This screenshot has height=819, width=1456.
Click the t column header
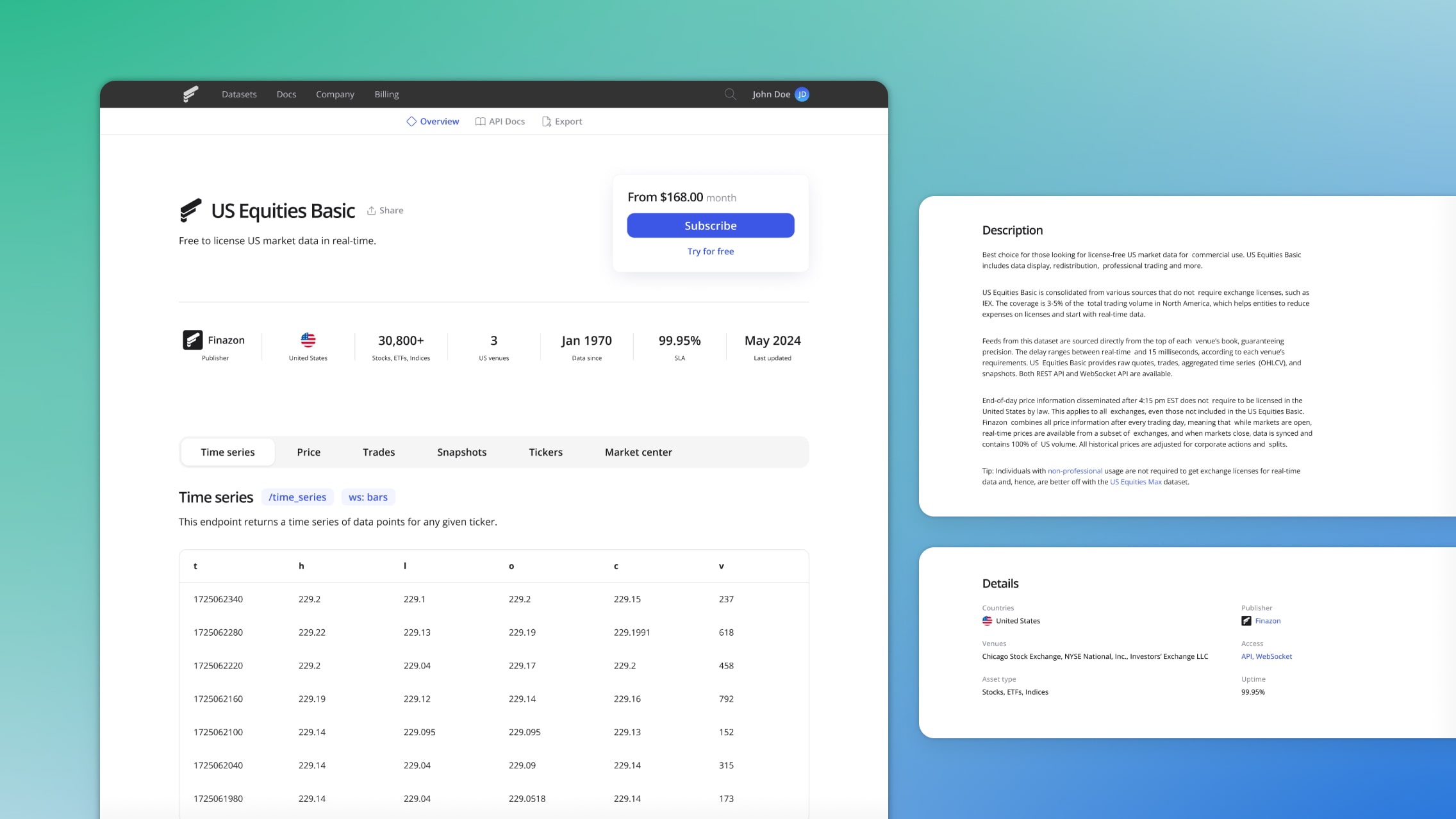(195, 566)
